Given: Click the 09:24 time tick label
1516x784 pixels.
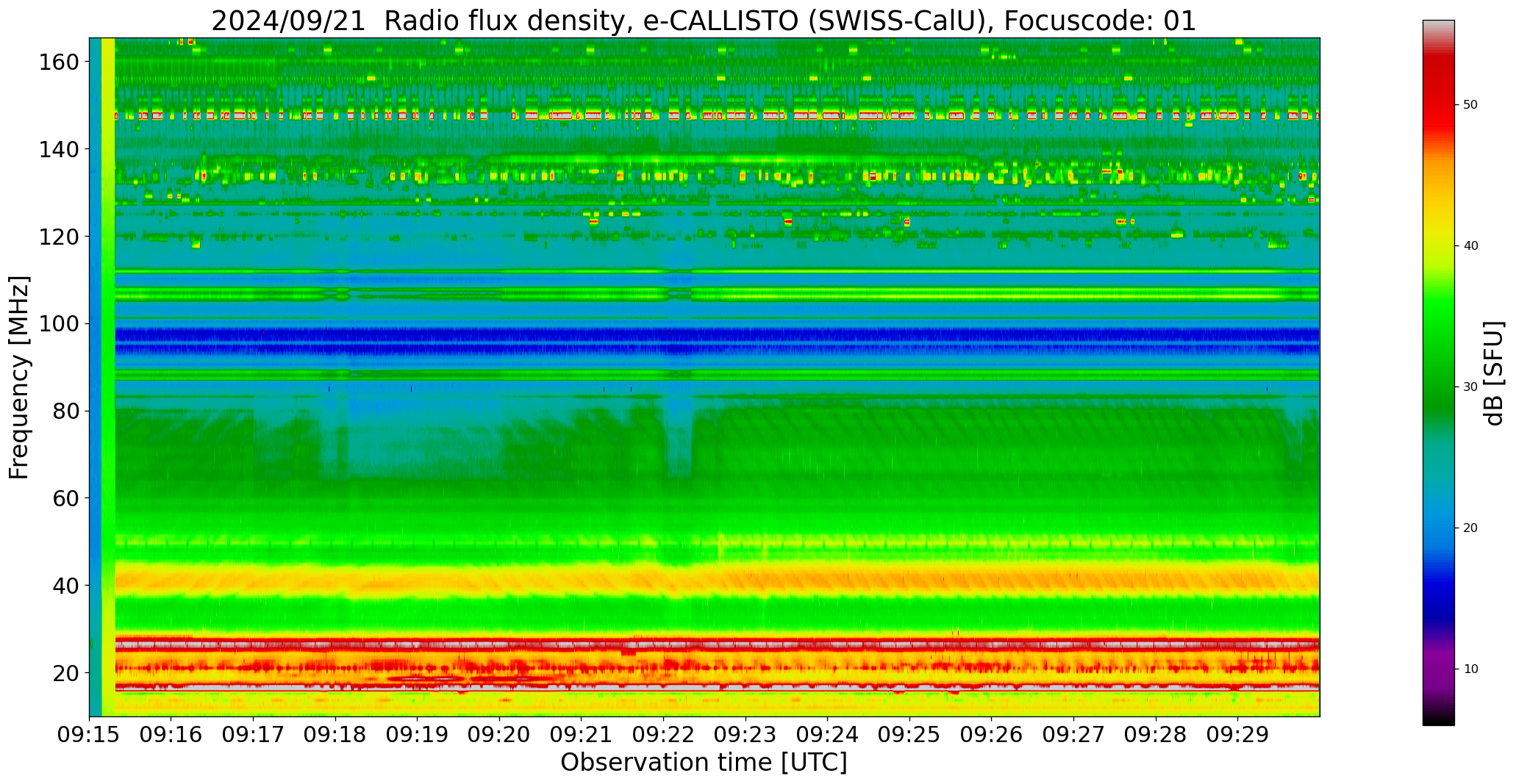Looking at the screenshot, I should click(827, 736).
